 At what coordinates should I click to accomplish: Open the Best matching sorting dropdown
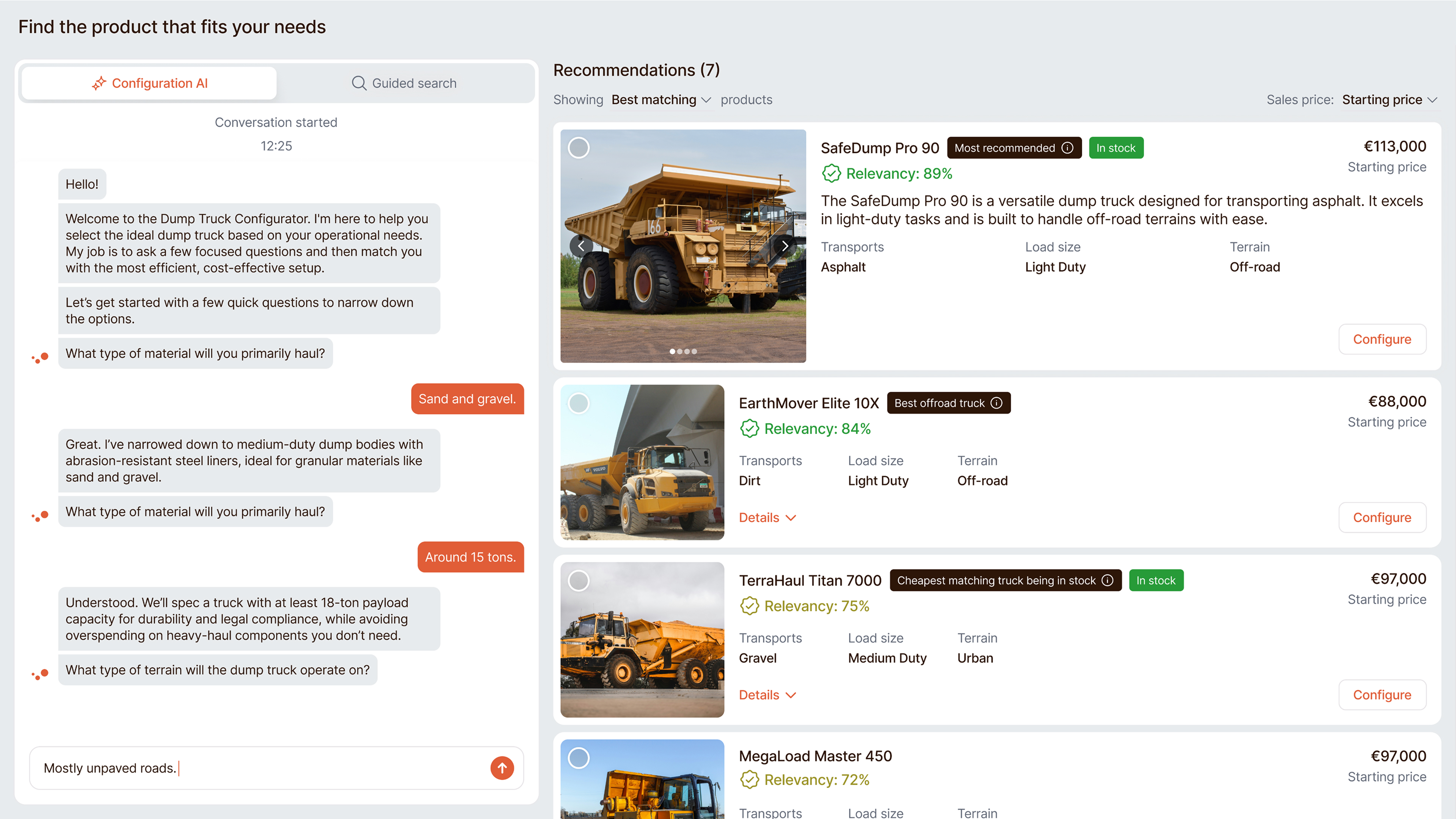click(660, 99)
